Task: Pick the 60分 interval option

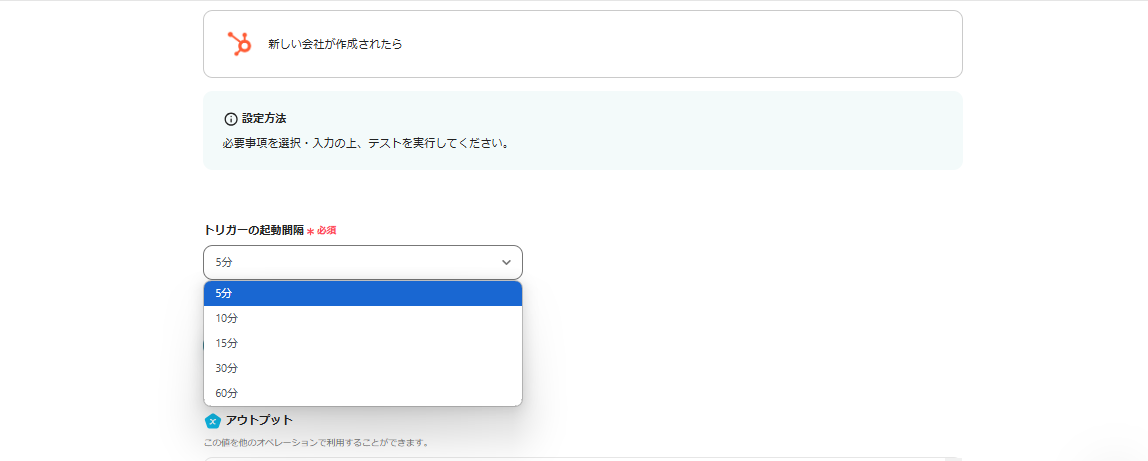Action: tap(363, 393)
